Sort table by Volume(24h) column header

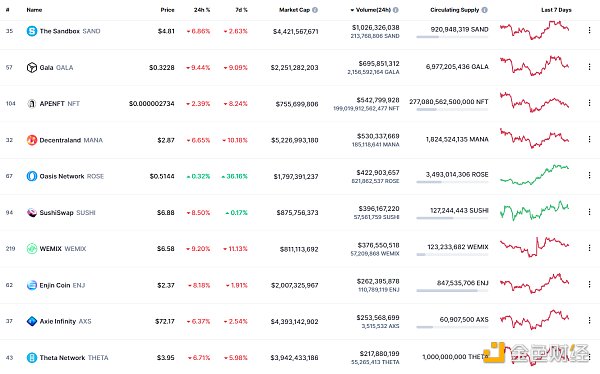(371, 10)
